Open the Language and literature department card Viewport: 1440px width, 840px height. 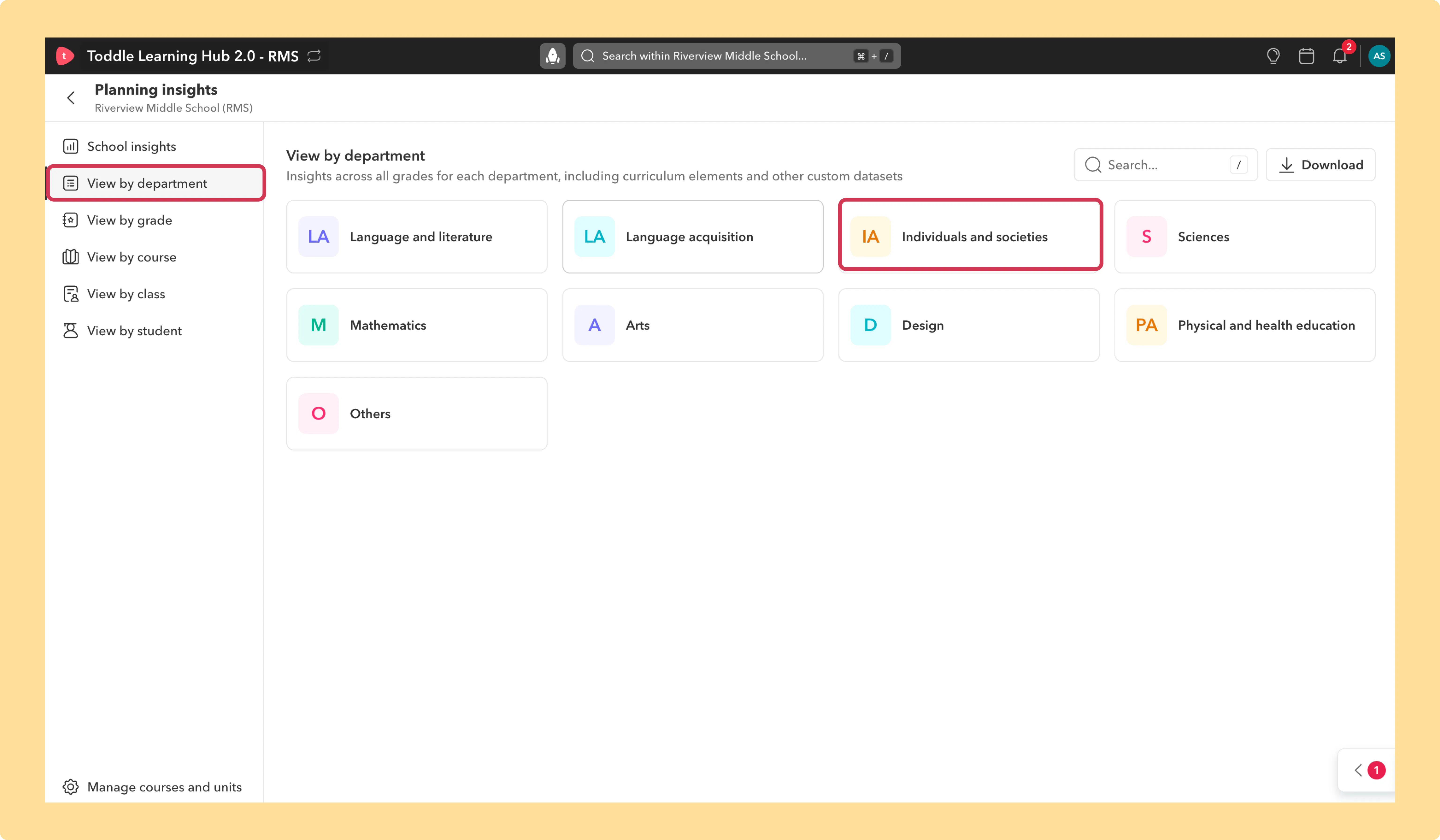416,236
